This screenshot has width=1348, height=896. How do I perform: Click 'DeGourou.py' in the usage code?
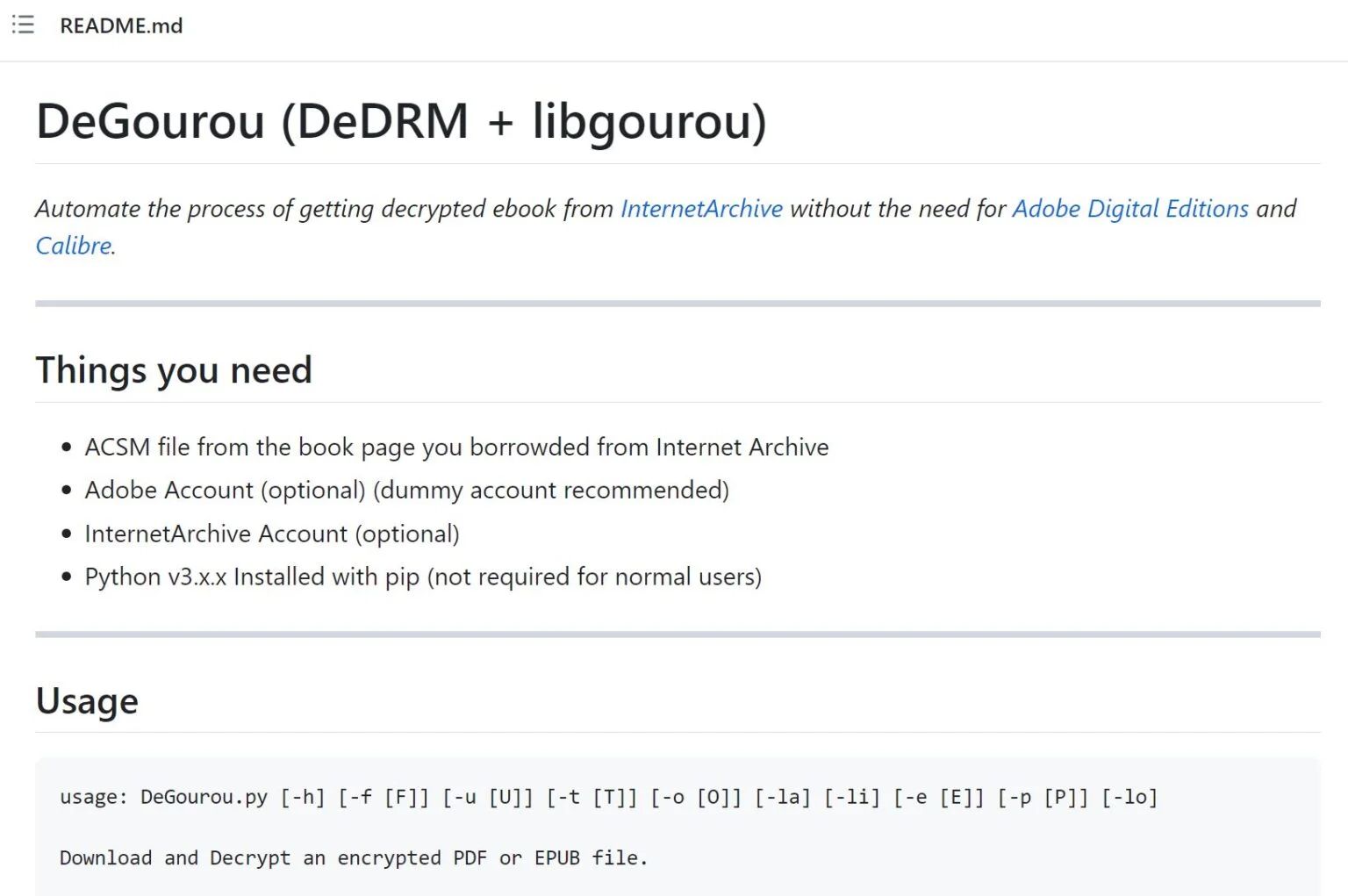click(204, 798)
